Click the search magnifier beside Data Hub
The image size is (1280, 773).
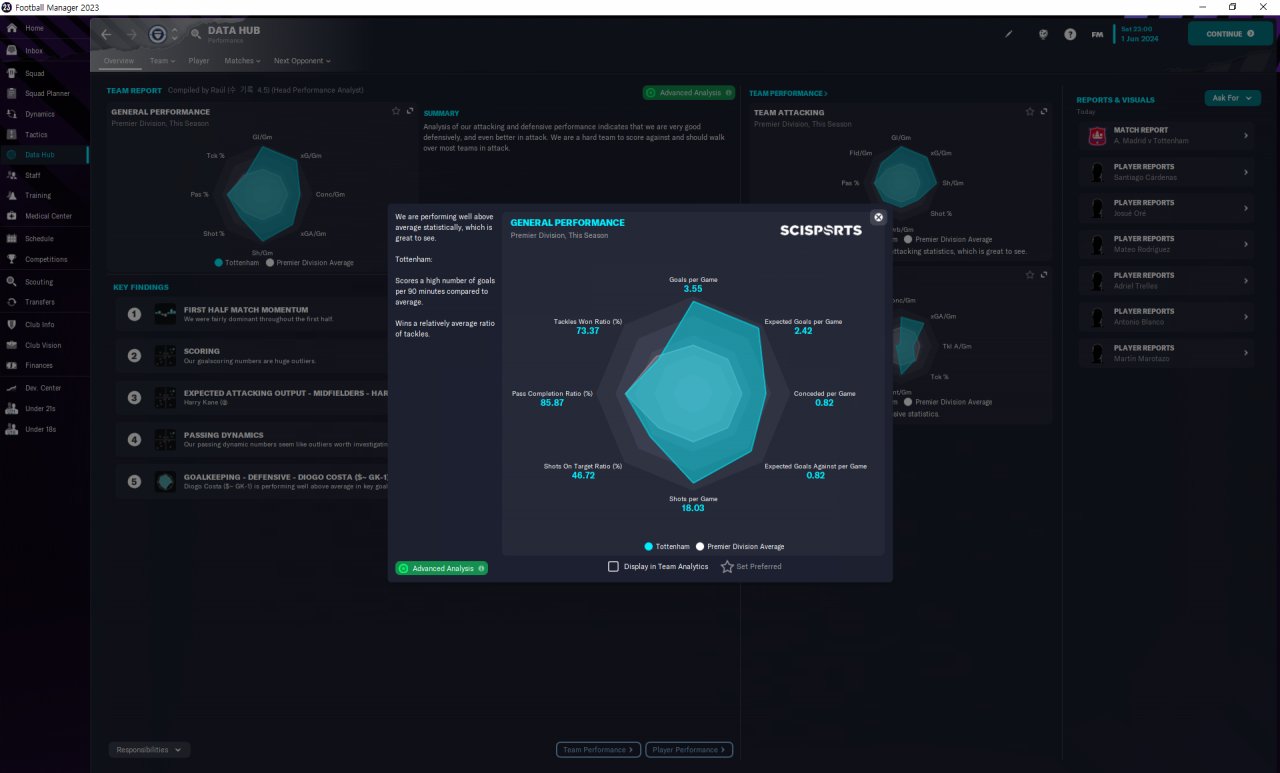(x=196, y=34)
